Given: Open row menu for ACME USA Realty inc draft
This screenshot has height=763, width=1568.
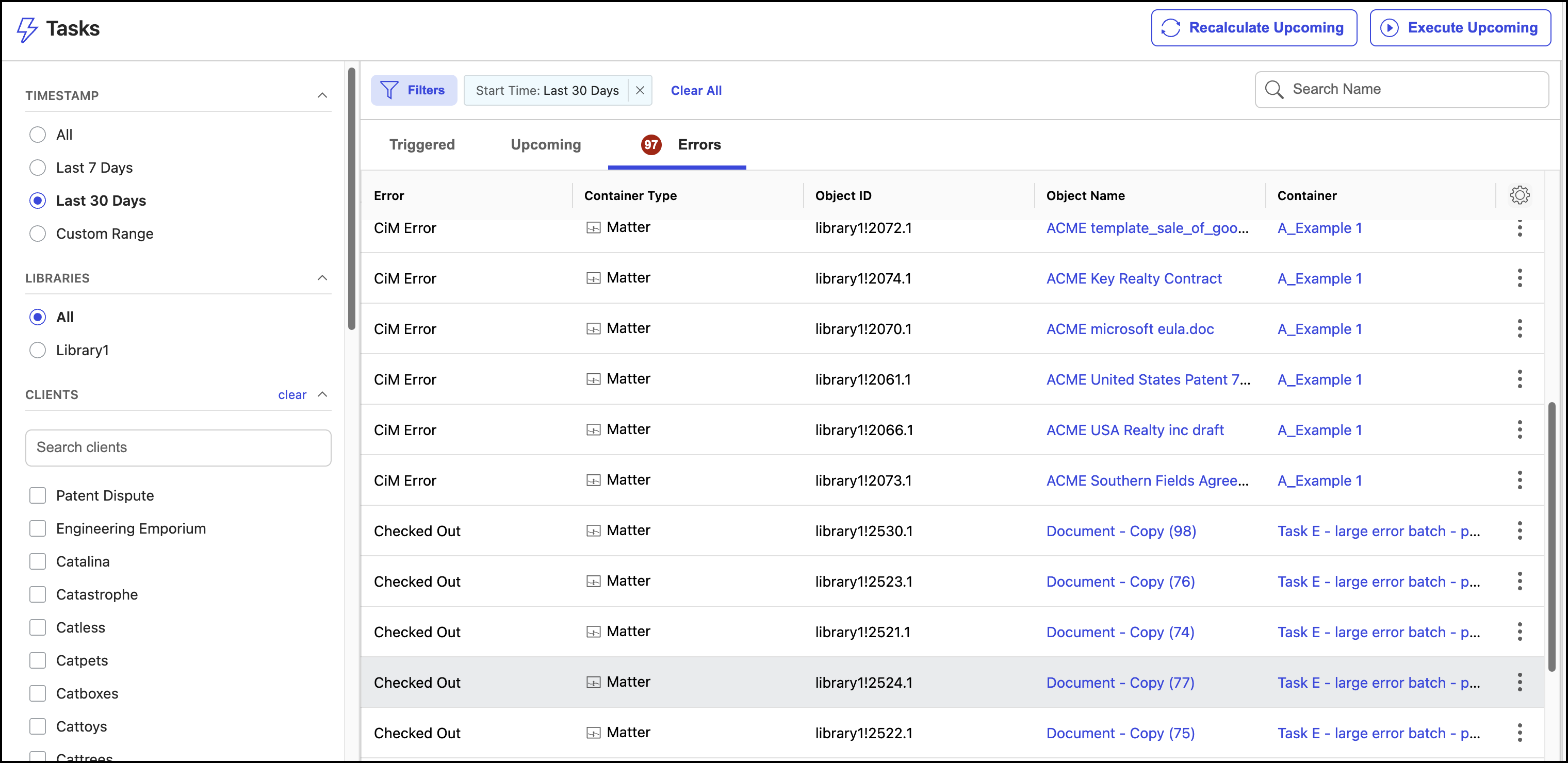Looking at the screenshot, I should point(1520,429).
